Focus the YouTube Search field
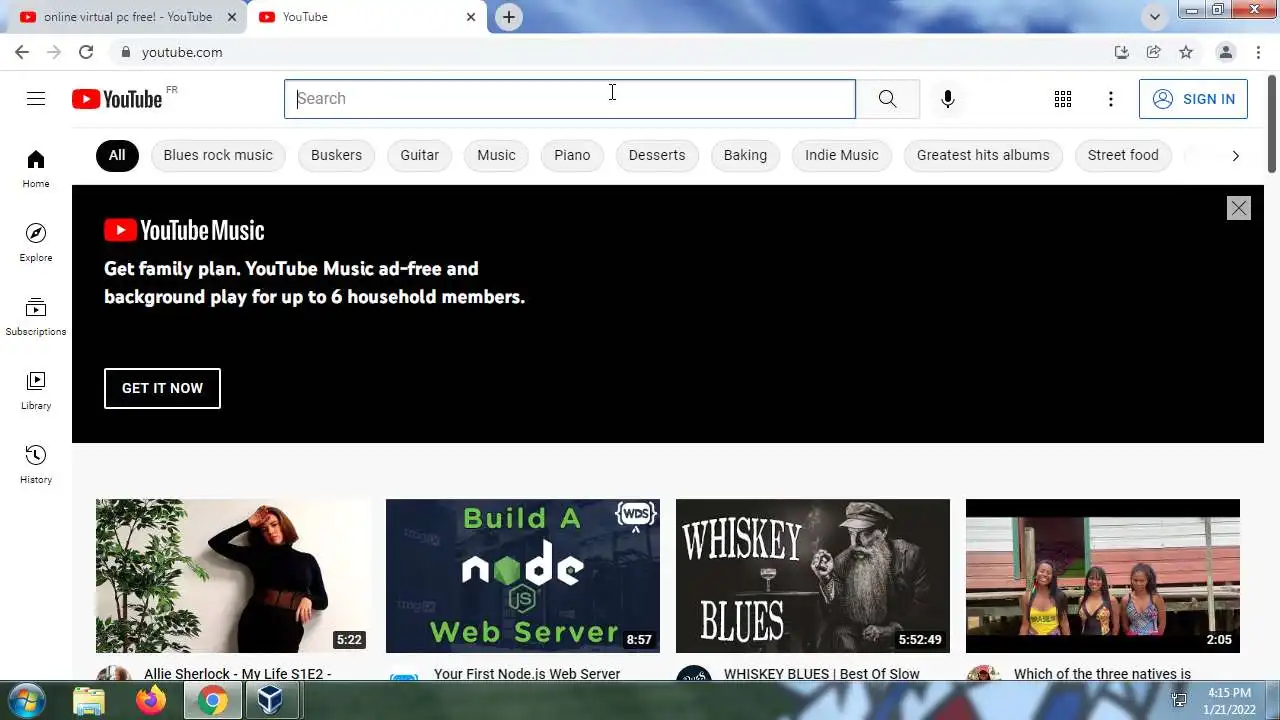 tap(570, 99)
